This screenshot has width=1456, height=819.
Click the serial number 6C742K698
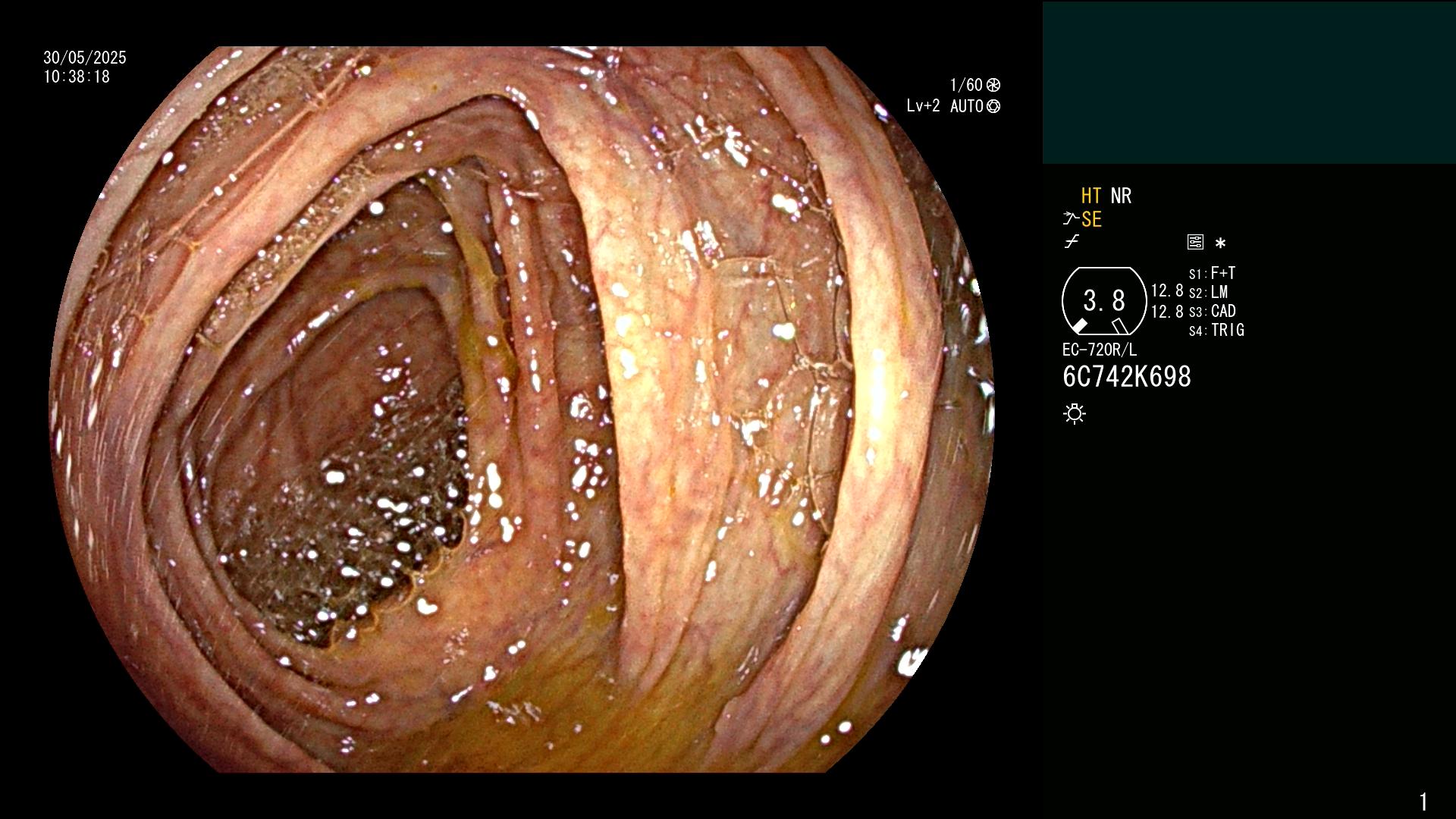point(1127,377)
